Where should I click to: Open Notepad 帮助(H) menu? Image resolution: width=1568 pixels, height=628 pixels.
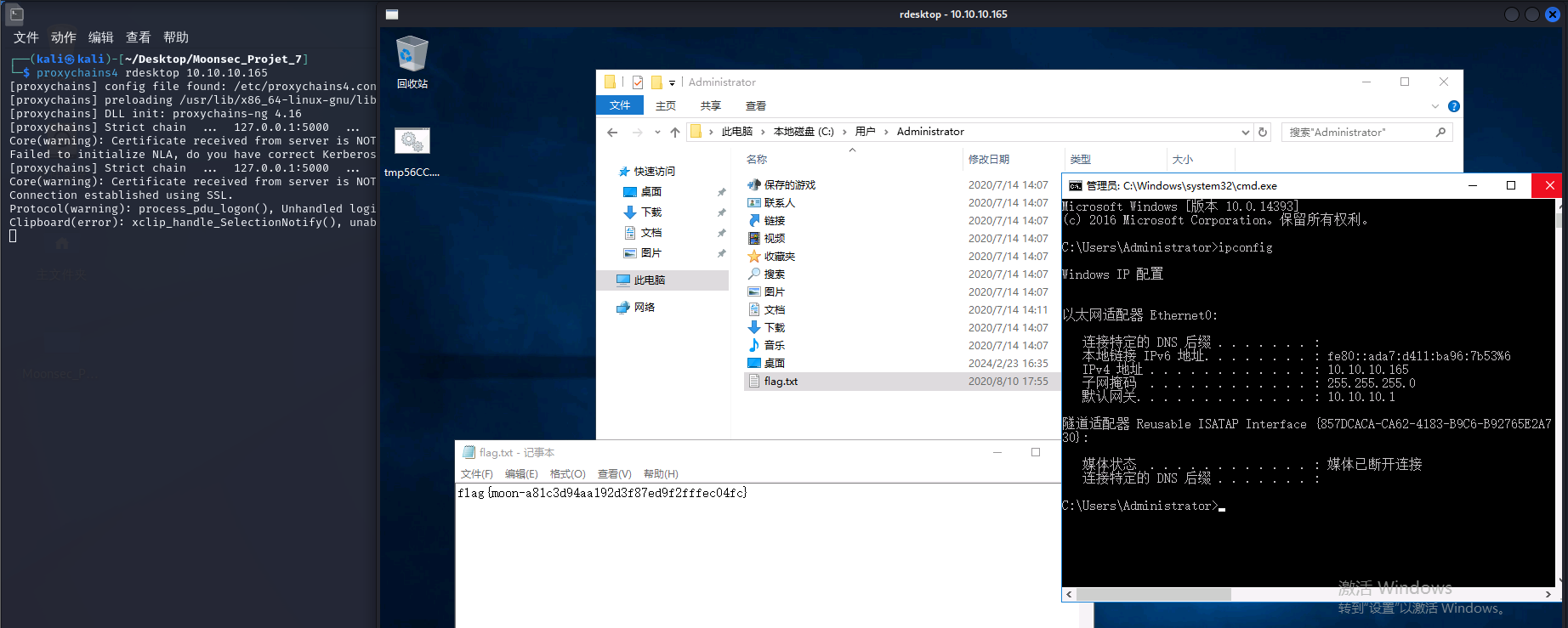pos(661,474)
